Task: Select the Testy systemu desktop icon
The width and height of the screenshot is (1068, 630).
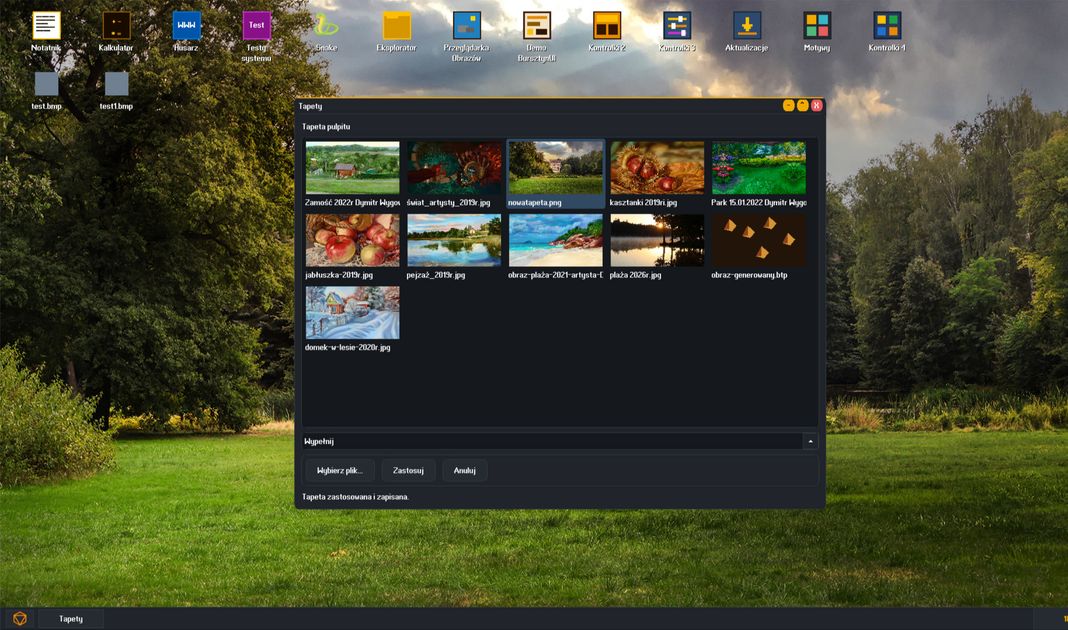Action: (257, 26)
